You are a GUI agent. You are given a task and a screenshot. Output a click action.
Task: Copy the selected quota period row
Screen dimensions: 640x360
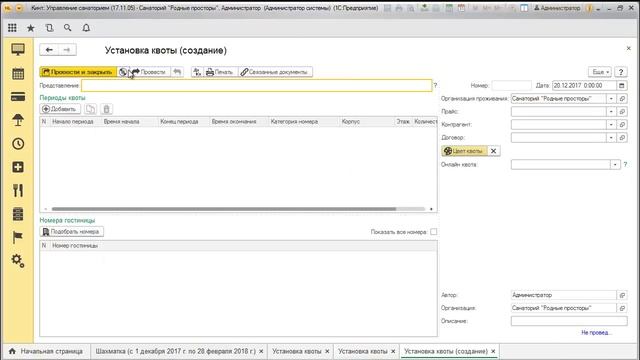(90, 109)
